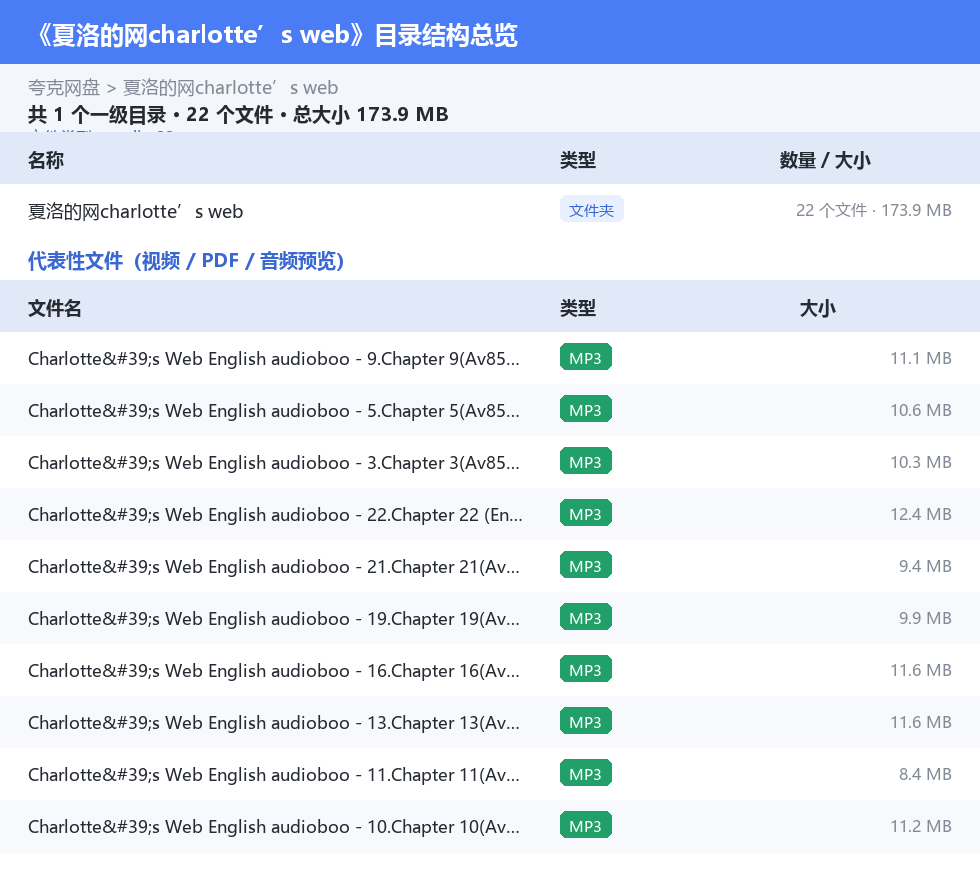Select file 19.Chapter 19 audiobook
This screenshot has height=884, width=980.
pos(274,618)
